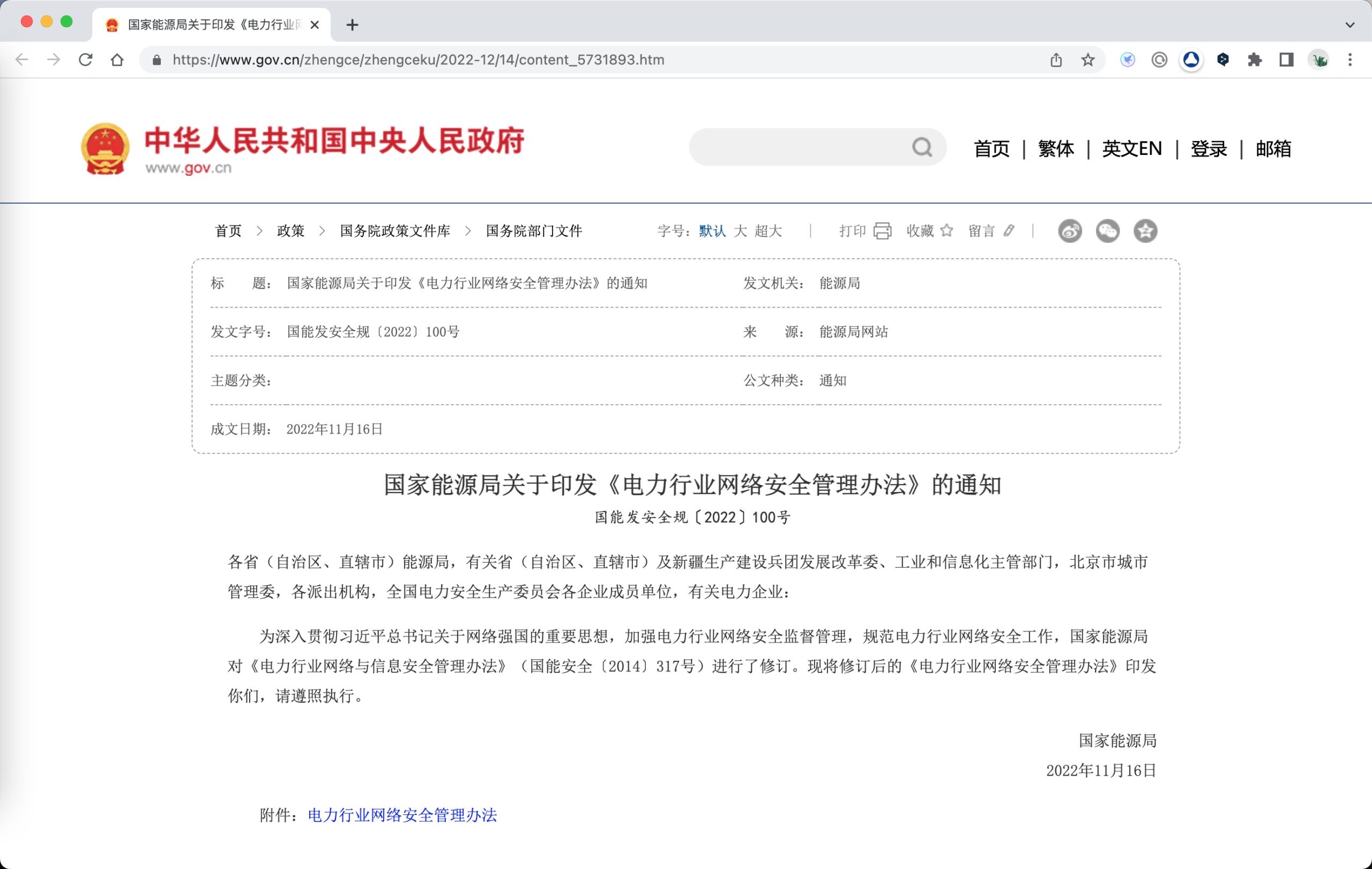Viewport: 1372px width, 869px height.
Task: Bookmark this page with the star icon
Action: pyautogui.click(x=1088, y=60)
